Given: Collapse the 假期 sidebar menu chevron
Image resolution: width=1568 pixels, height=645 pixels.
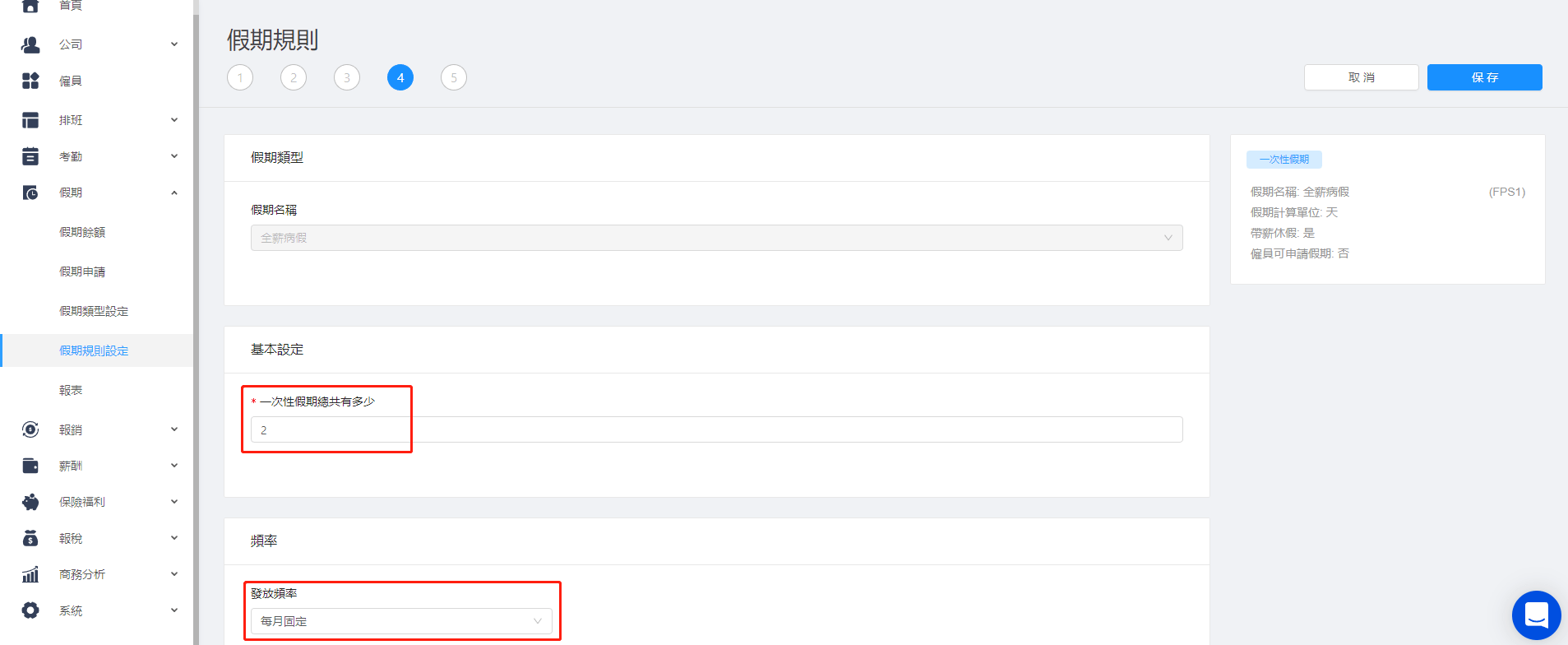Looking at the screenshot, I should click(x=174, y=193).
